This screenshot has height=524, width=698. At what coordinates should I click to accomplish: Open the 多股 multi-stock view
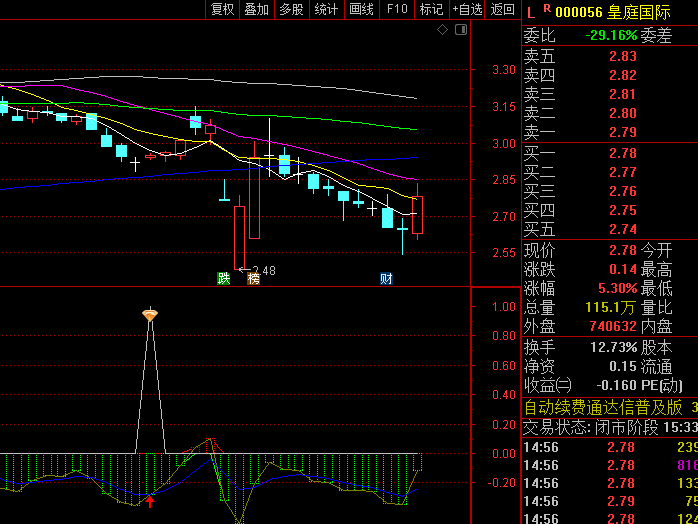tap(291, 9)
